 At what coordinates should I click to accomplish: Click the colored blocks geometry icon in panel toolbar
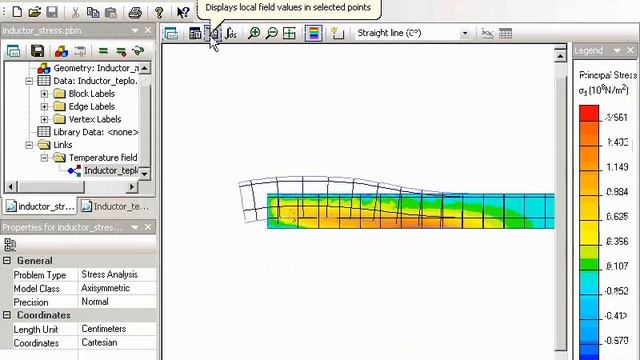click(61, 51)
